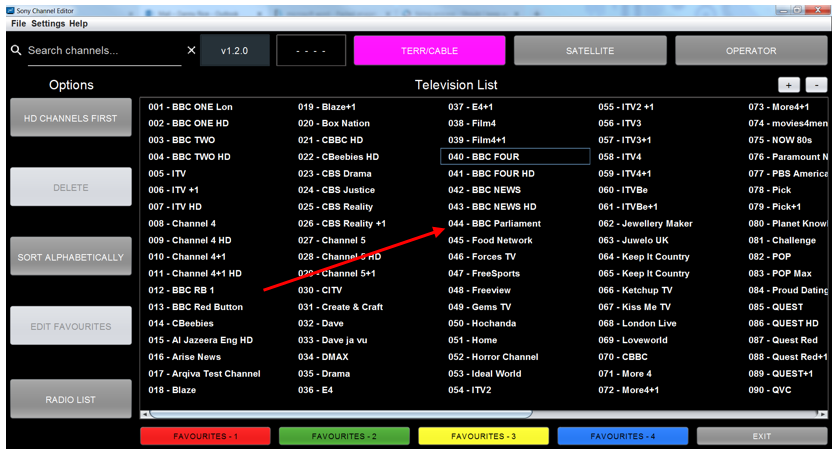Screen dimensions: 838x457
Task: Open the RADIO LIST
Action: click(x=71, y=399)
